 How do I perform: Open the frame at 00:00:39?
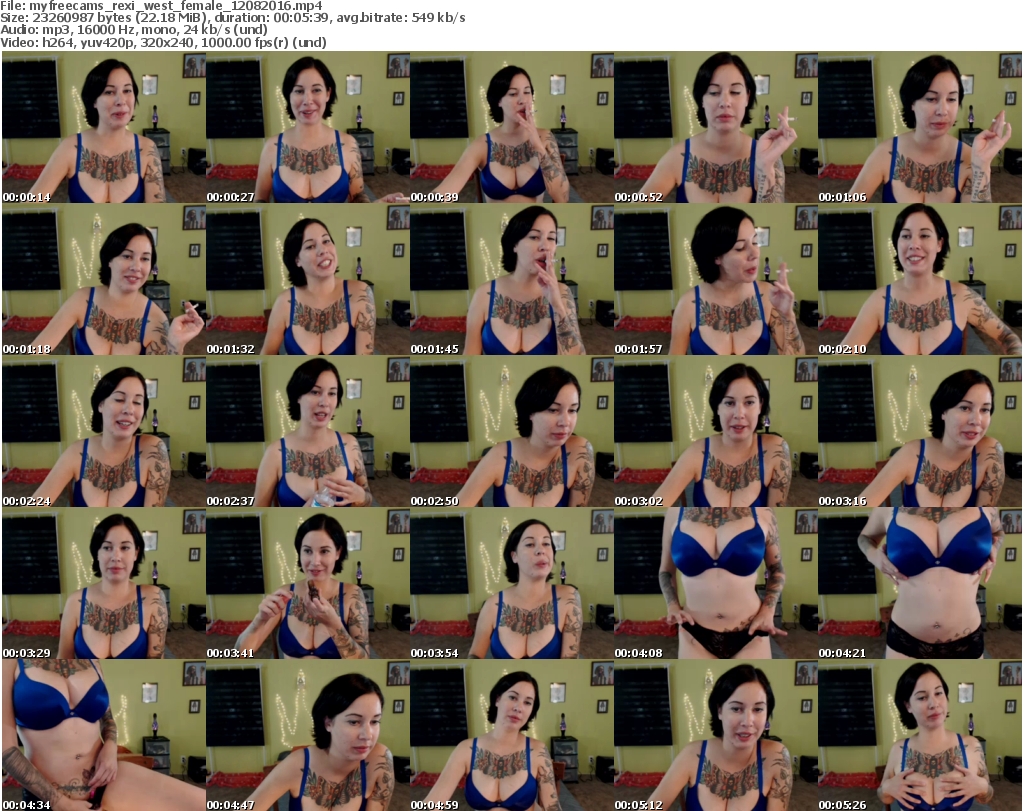click(511, 127)
